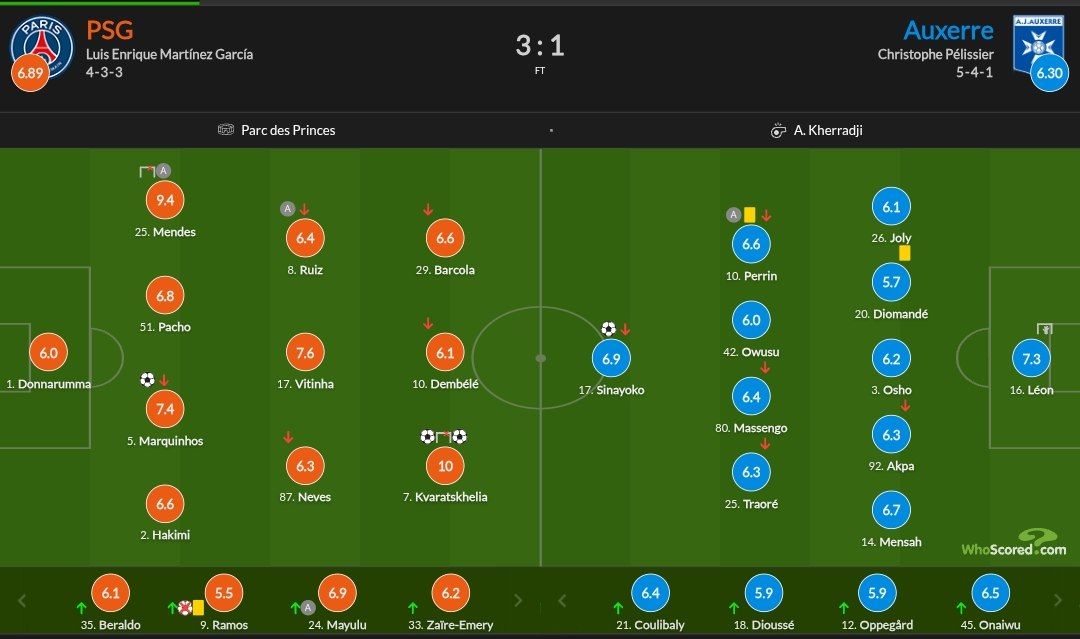Click PSG overall team rating 6.89 badge

point(30,73)
